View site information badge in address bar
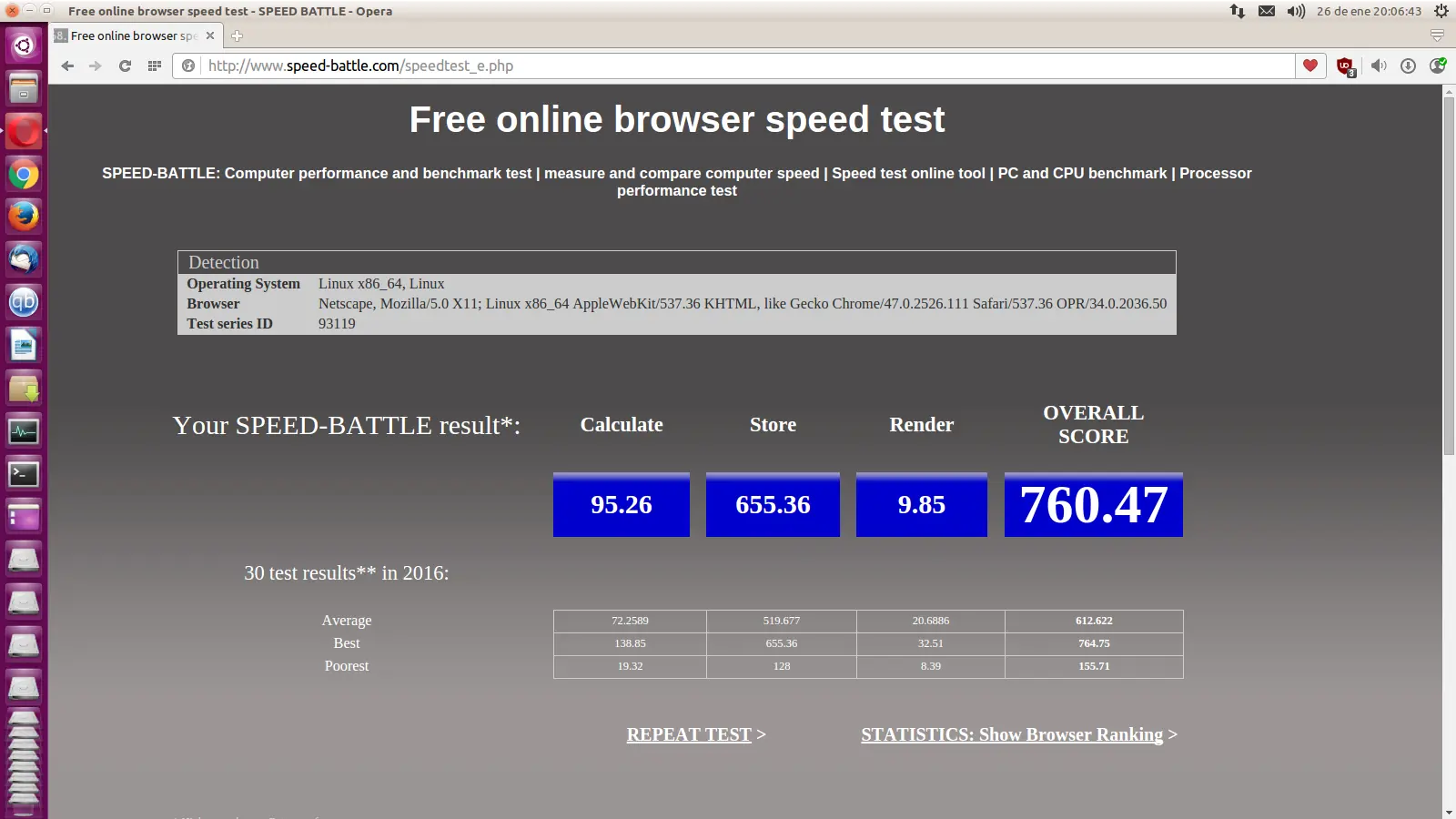Image resolution: width=1456 pixels, height=819 pixels. click(188, 66)
